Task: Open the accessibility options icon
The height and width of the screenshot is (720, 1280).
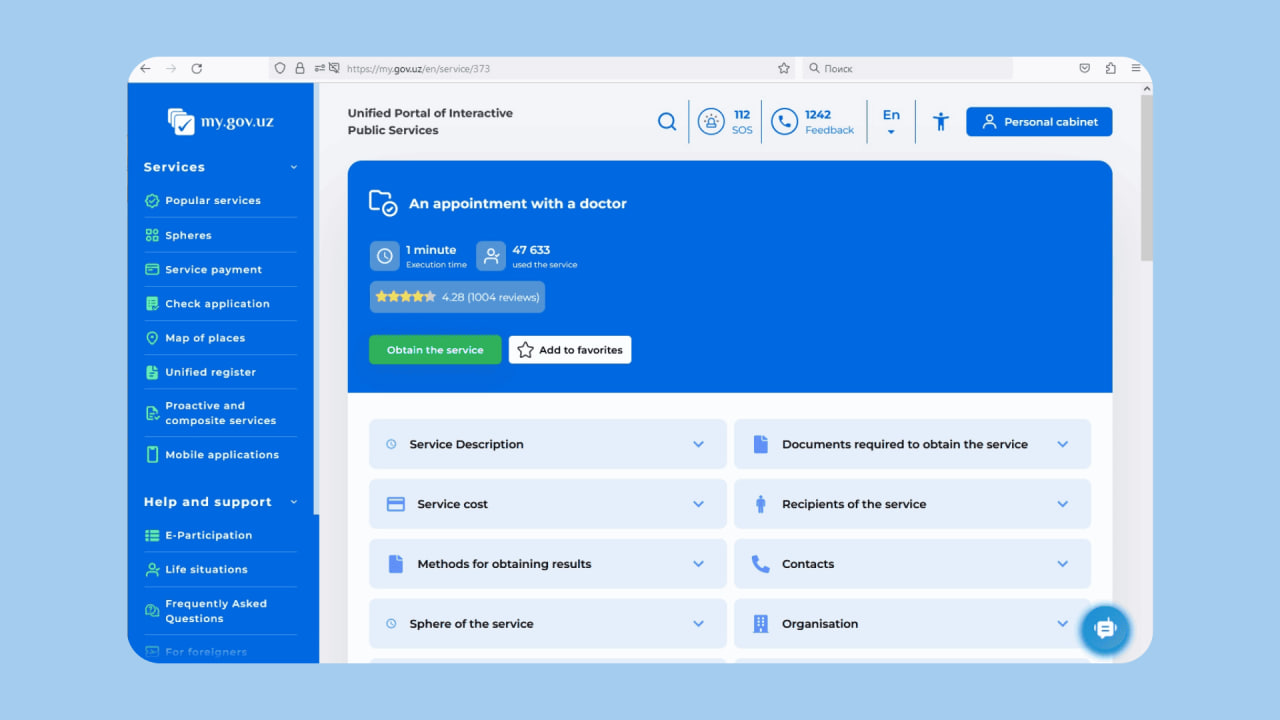Action: pos(940,122)
